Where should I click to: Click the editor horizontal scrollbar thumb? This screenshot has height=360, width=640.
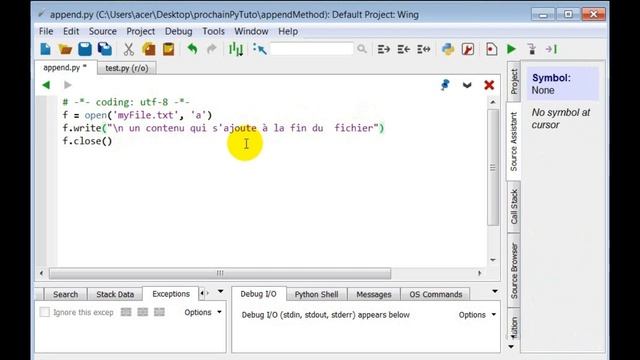click(220, 273)
